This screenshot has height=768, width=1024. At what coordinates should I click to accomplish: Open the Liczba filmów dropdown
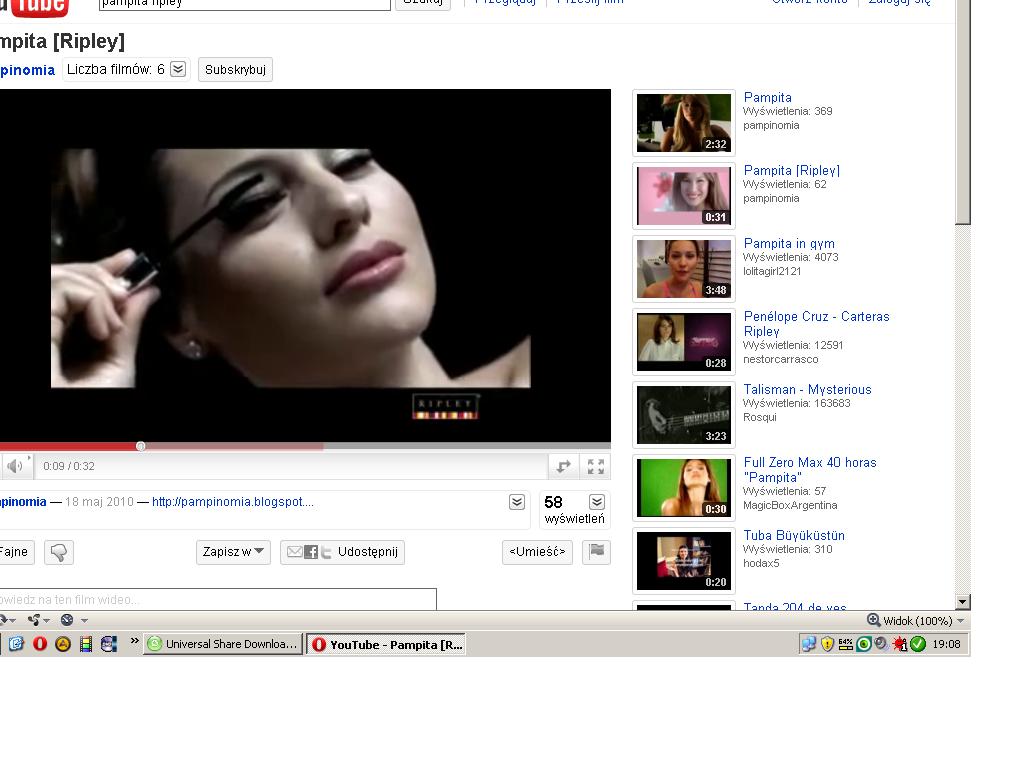coord(178,69)
